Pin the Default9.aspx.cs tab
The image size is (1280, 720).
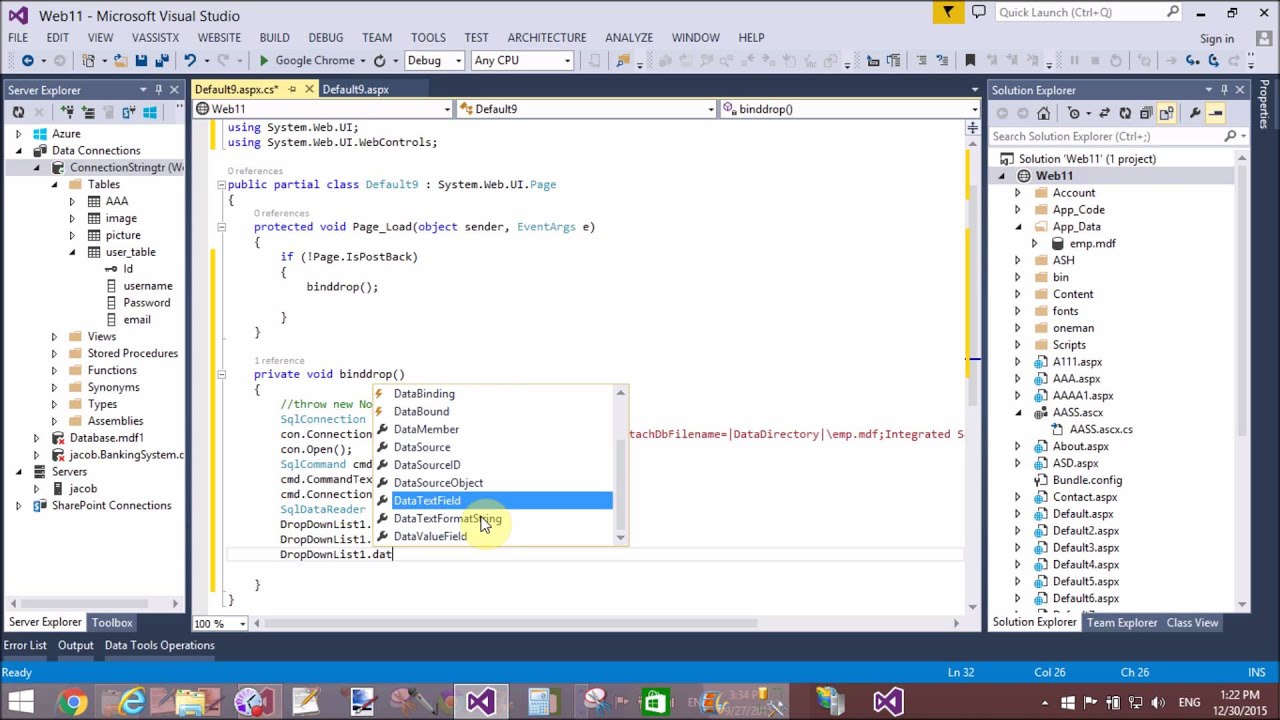[292, 89]
